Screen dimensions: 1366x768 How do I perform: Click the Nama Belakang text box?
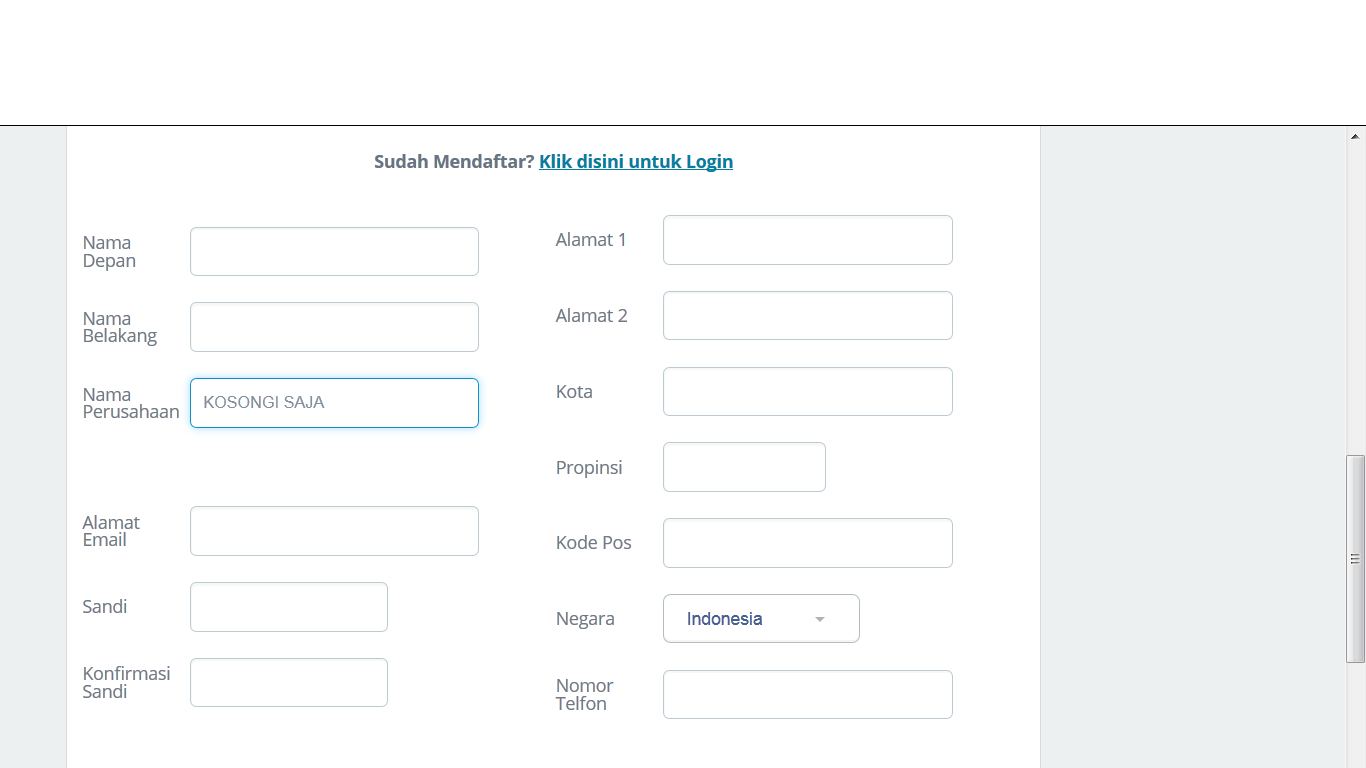coord(334,327)
